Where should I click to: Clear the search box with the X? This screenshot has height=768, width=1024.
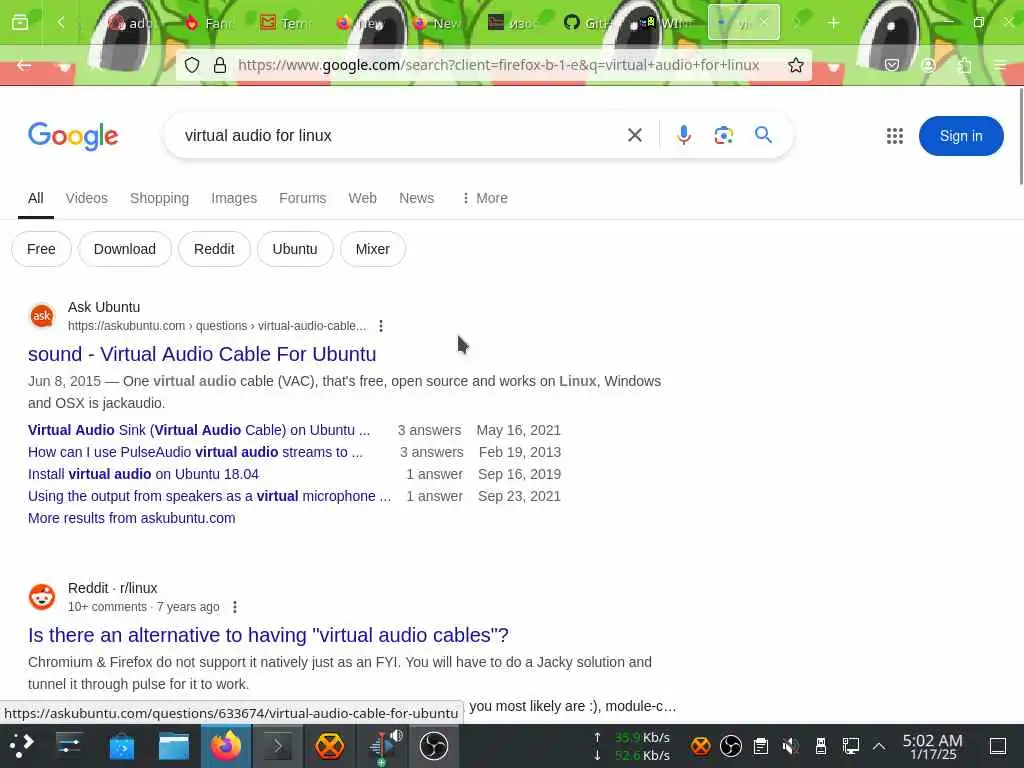coord(635,135)
